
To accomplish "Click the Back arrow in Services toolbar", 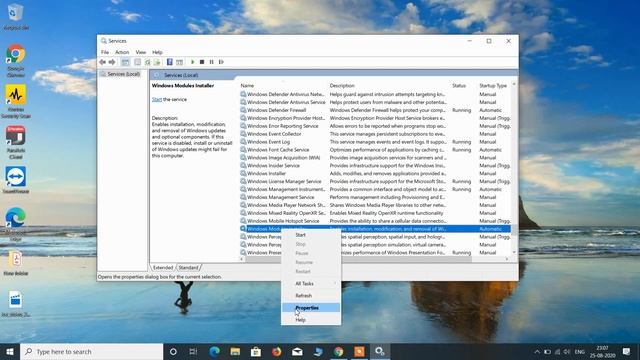I will click(x=102, y=62).
